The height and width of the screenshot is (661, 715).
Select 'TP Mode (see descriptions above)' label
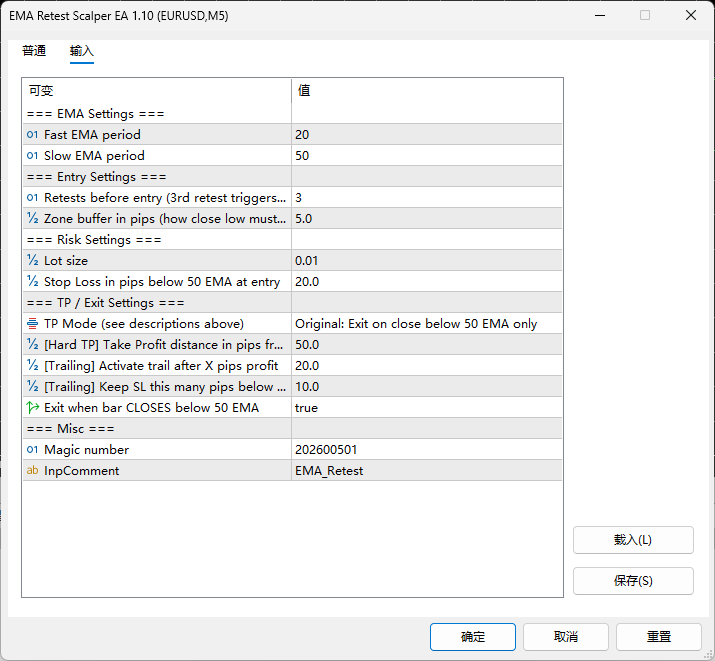tap(144, 324)
